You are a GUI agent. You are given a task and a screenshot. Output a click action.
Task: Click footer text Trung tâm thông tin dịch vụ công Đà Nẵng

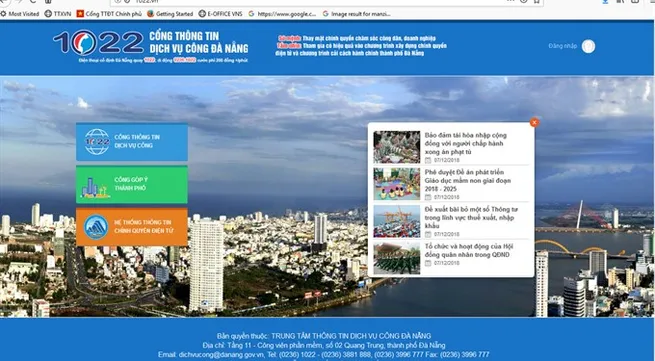click(x=351, y=336)
